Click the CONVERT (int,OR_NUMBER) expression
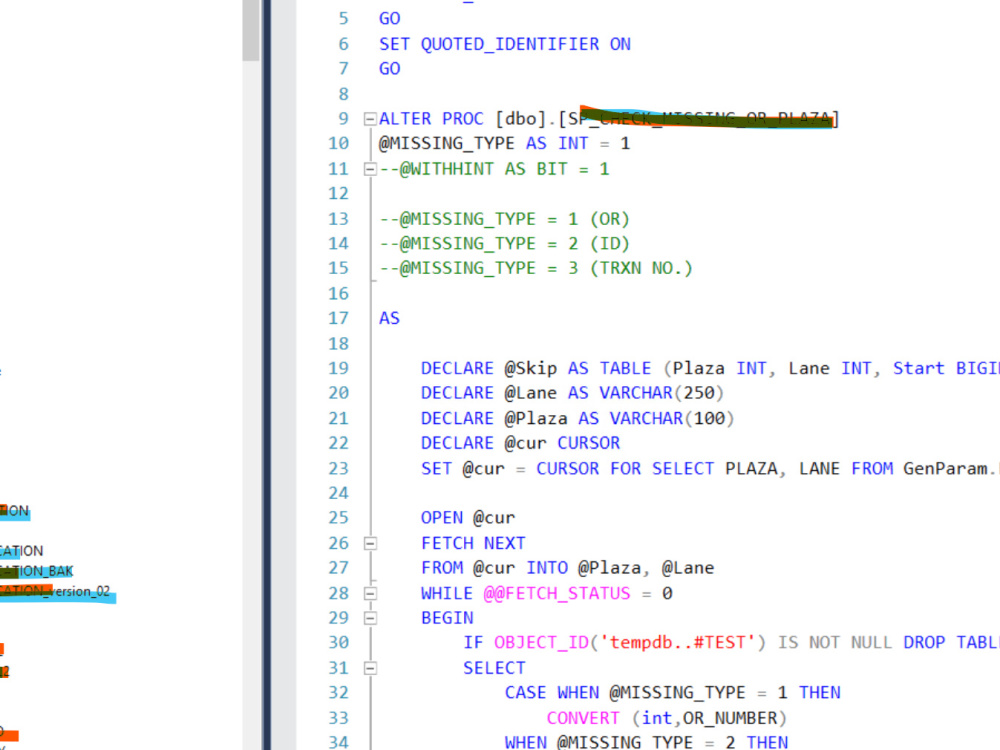This screenshot has width=1000, height=750. (666, 718)
